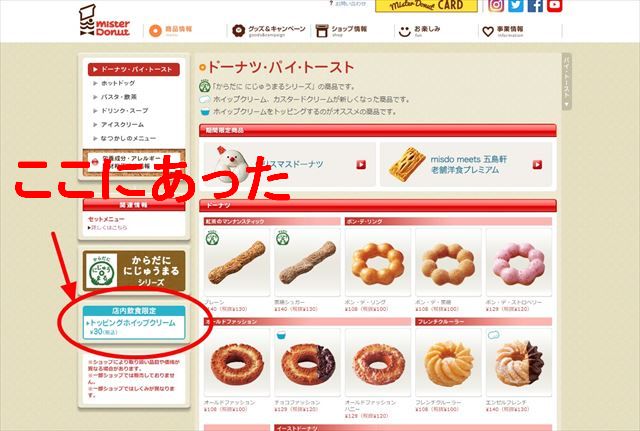The image size is (640, 431).
Task: Click red arrow on misdo meets banner
Action: click(537, 164)
